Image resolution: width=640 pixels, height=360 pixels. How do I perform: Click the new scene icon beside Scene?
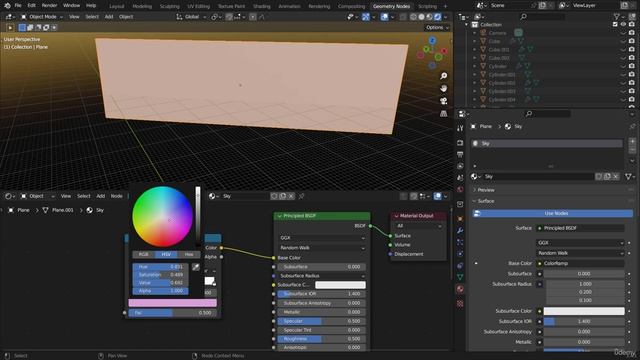pyautogui.click(x=542, y=6)
